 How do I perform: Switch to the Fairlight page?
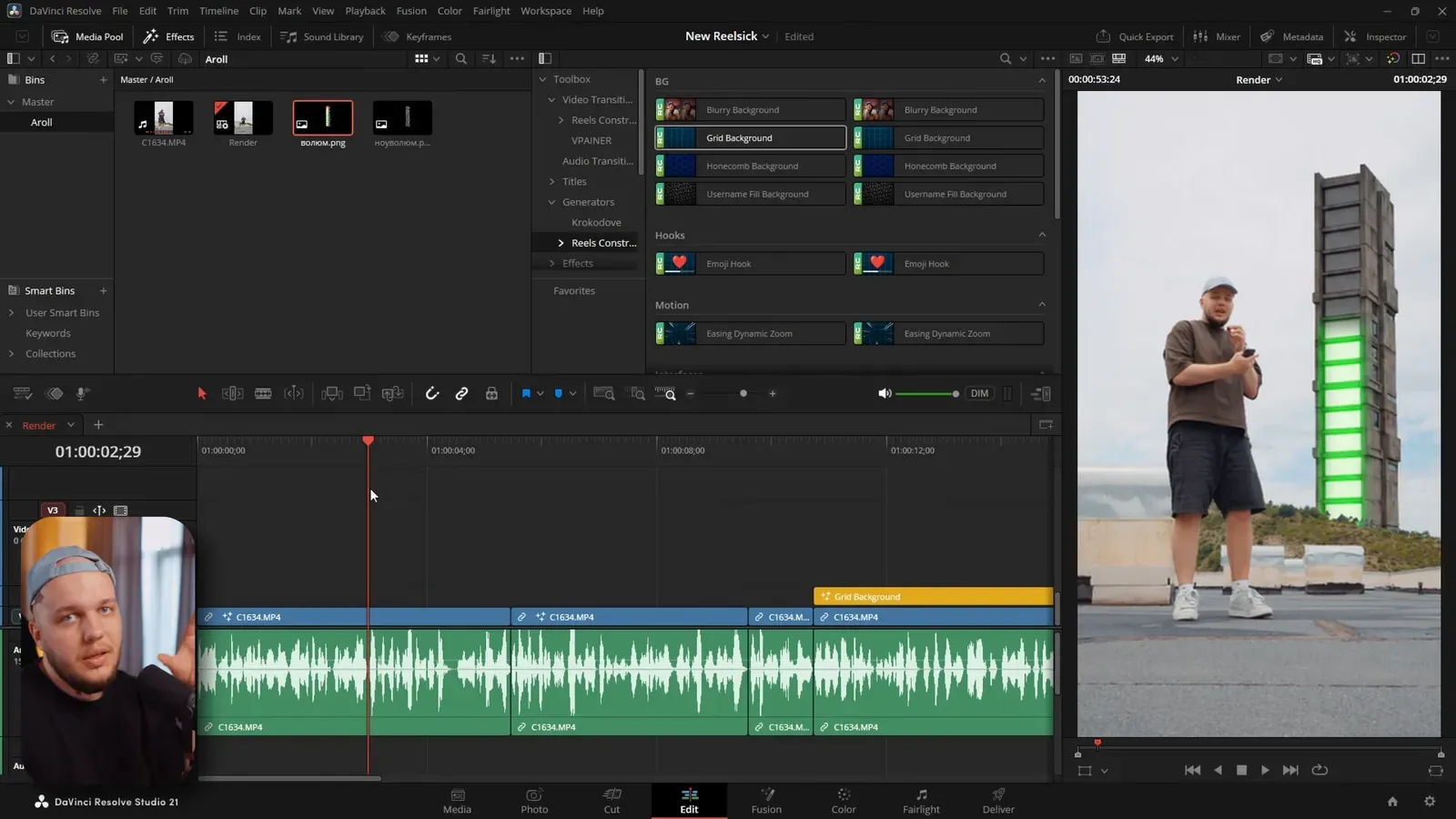click(921, 801)
